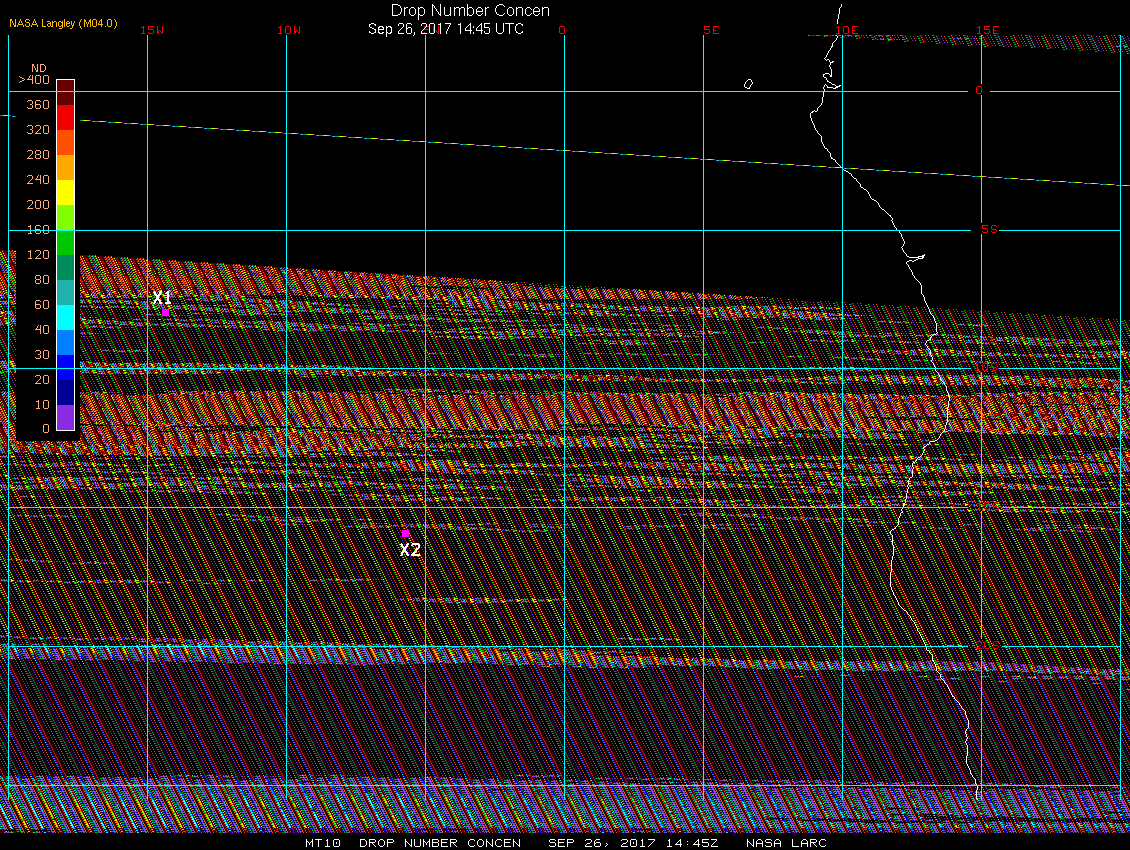
Task: Click the 15W longitude label
Action: (152, 30)
